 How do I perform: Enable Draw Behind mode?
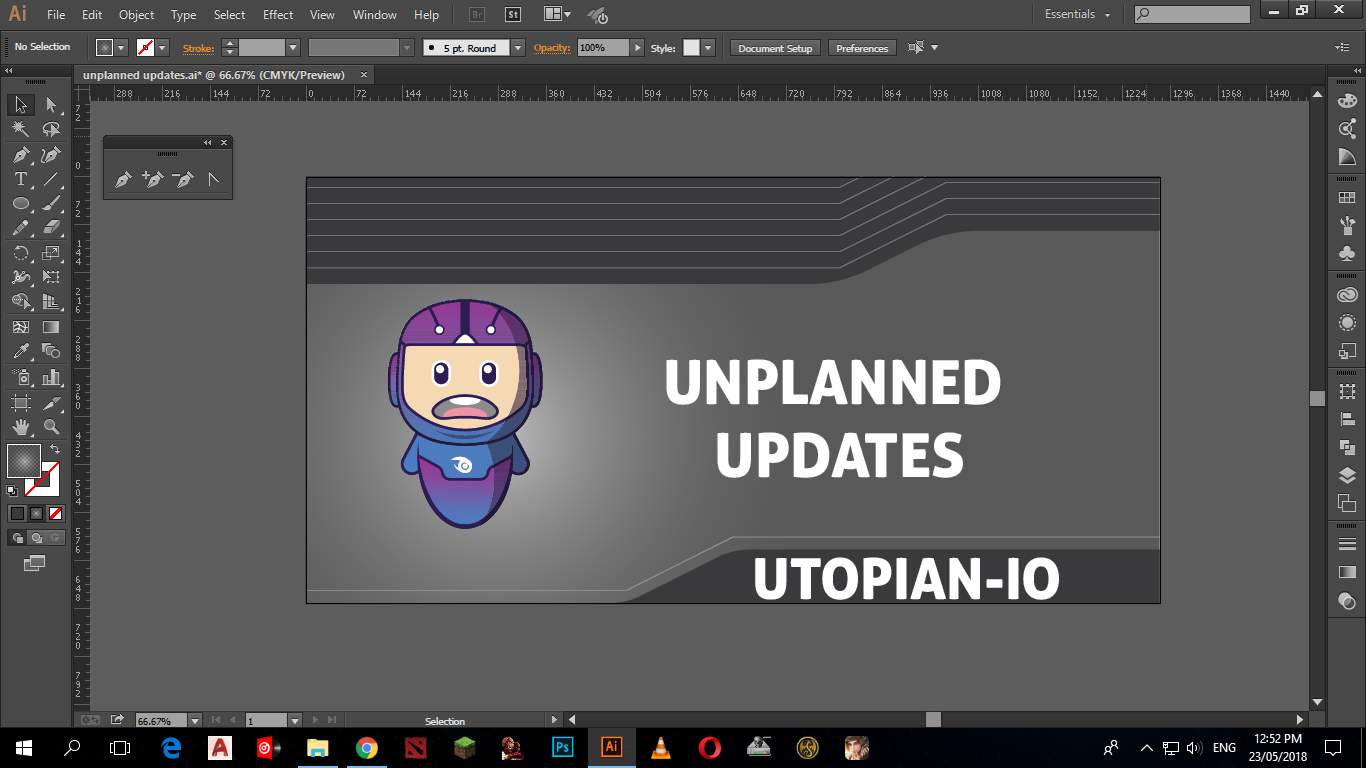coord(37,538)
